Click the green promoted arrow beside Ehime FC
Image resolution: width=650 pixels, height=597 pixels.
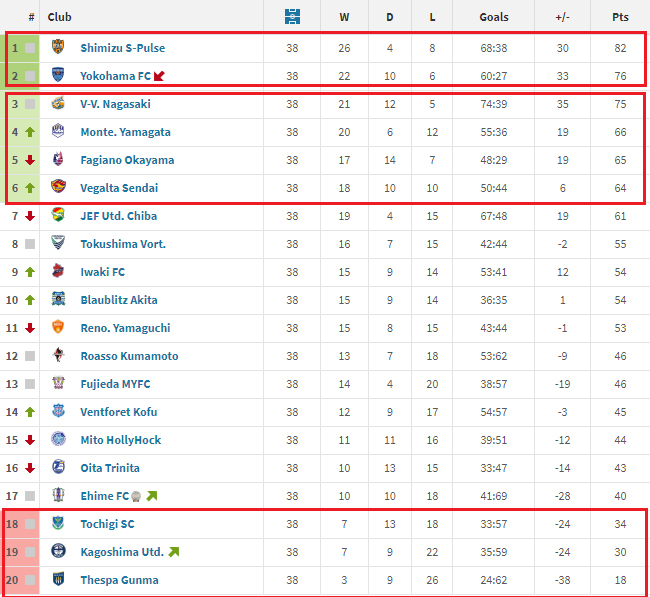point(151,496)
